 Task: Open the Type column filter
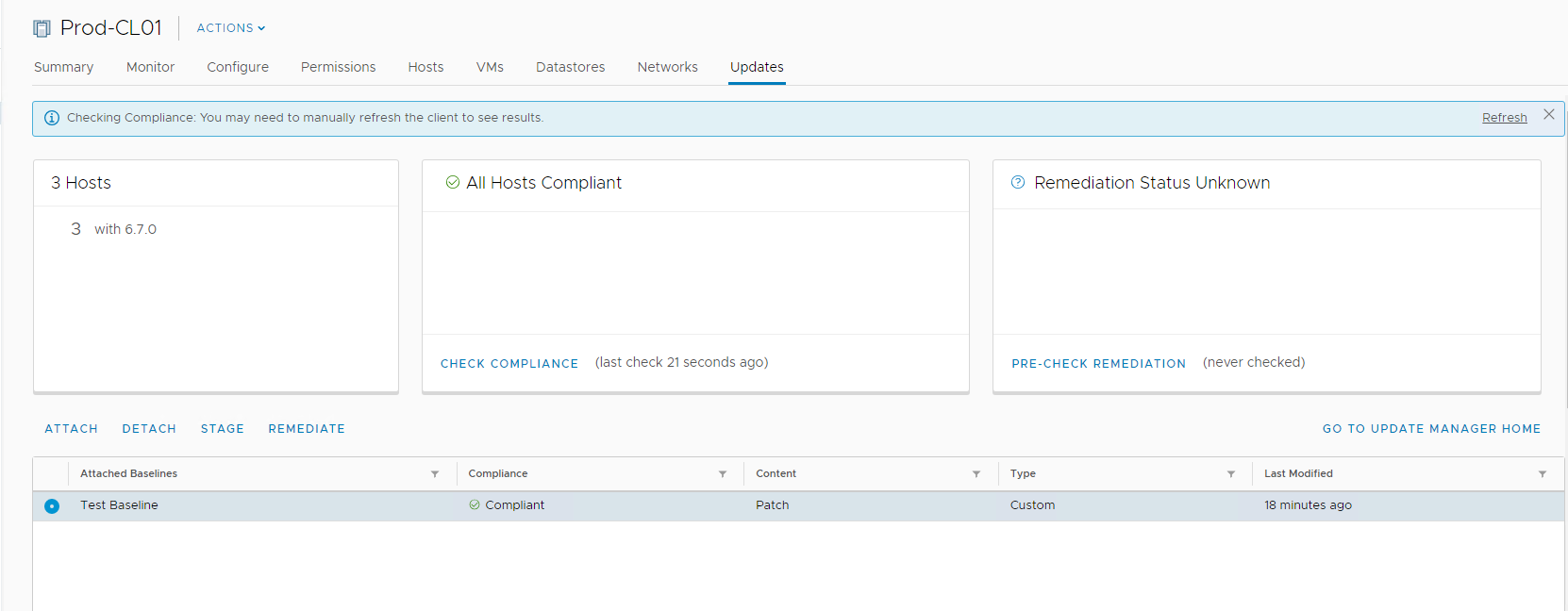coord(1231,474)
